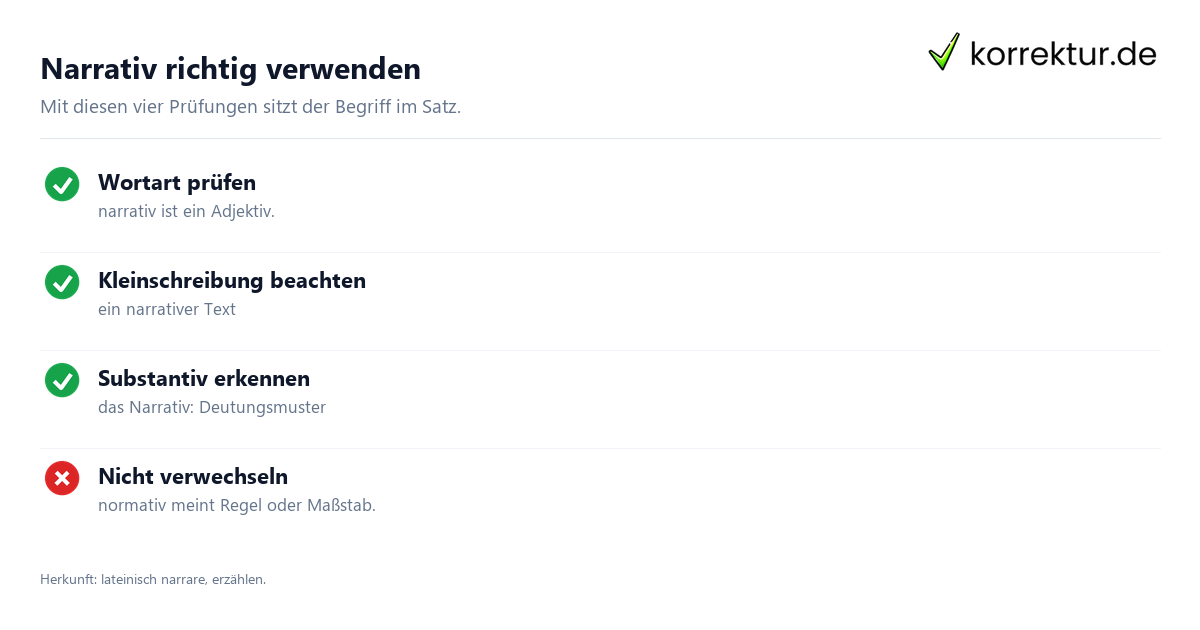Image resolution: width=1200 pixels, height=630 pixels.
Task: Click the divider line below the subtitle
Action: click(600, 138)
